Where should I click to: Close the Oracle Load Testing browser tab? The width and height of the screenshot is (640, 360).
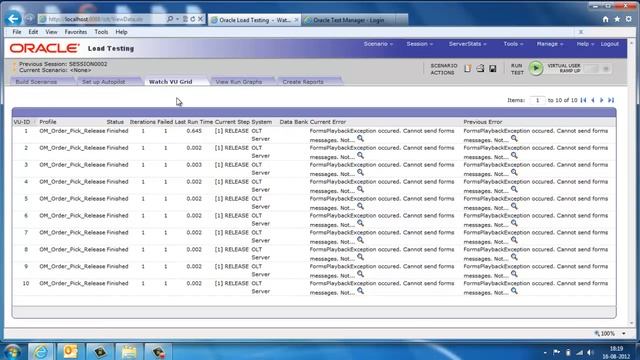(296, 20)
